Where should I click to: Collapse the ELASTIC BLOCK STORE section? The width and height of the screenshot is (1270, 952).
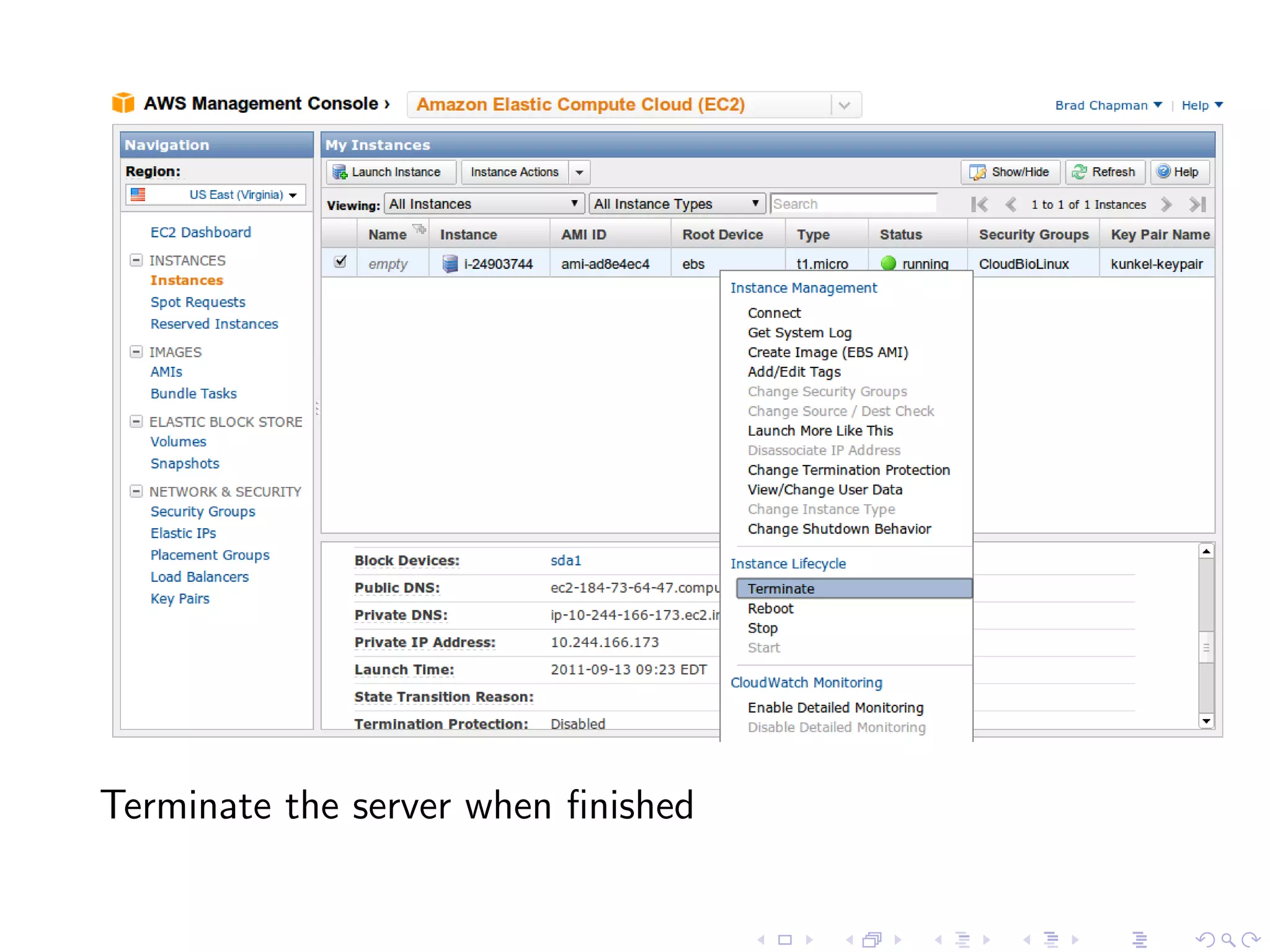point(136,421)
